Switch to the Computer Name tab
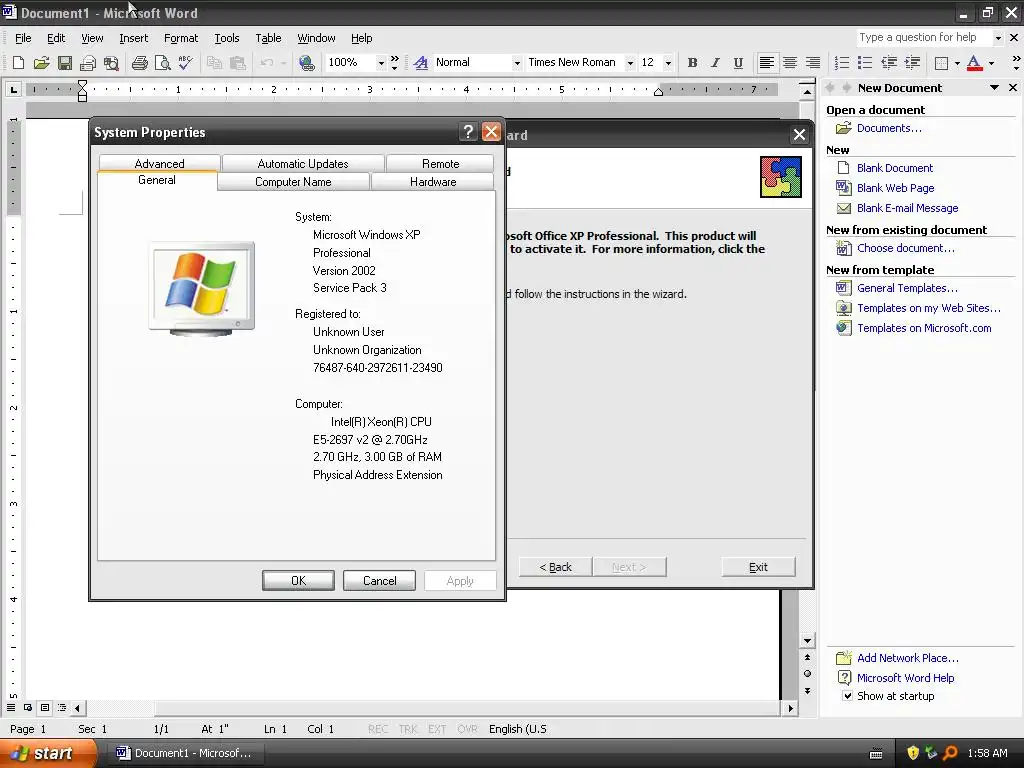Image resolution: width=1024 pixels, height=768 pixels. [x=293, y=182]
